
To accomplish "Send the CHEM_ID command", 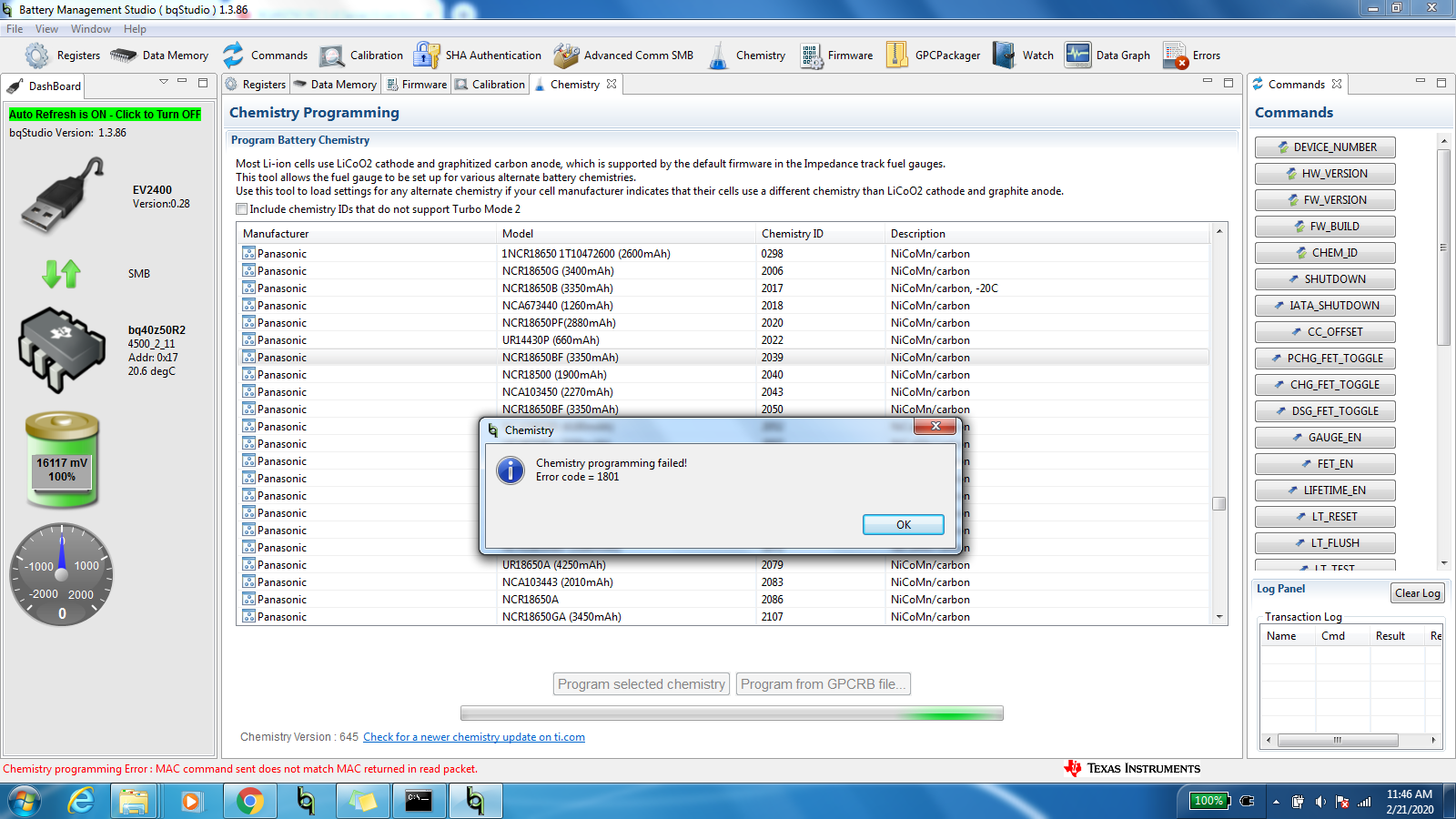I will [x=1325, y=253].
